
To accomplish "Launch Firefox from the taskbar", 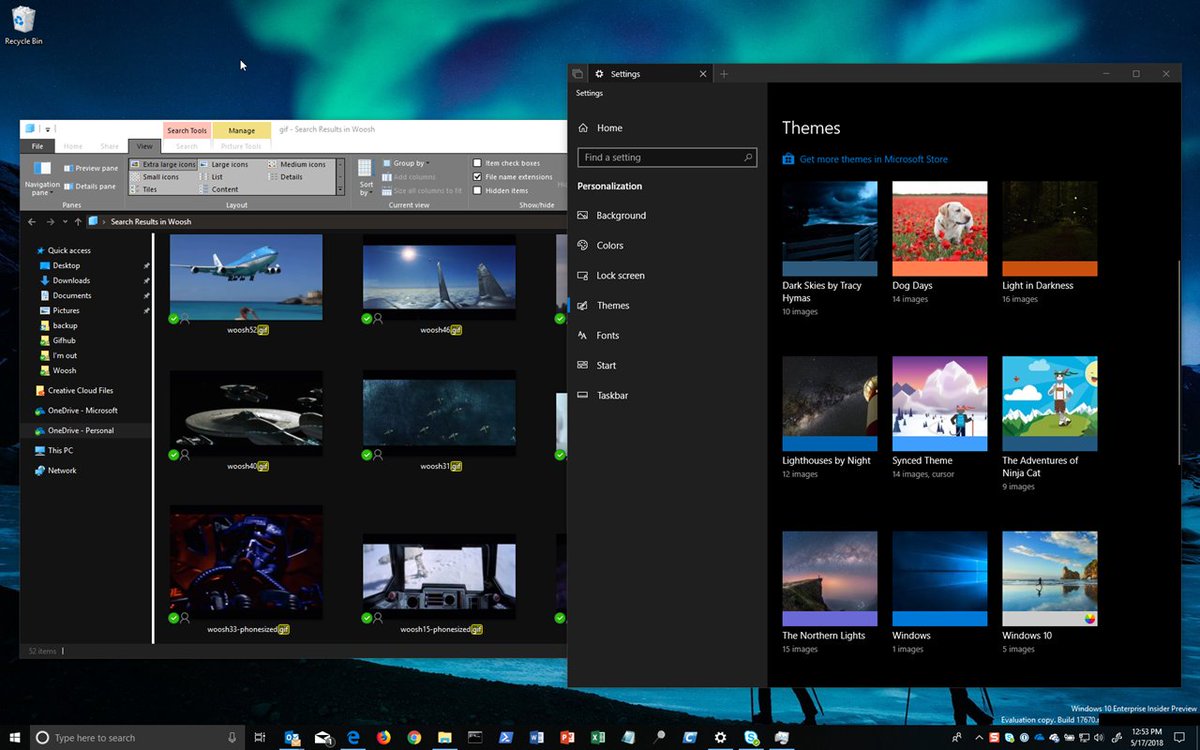I will pyautogui.click(x=383, y=738).
